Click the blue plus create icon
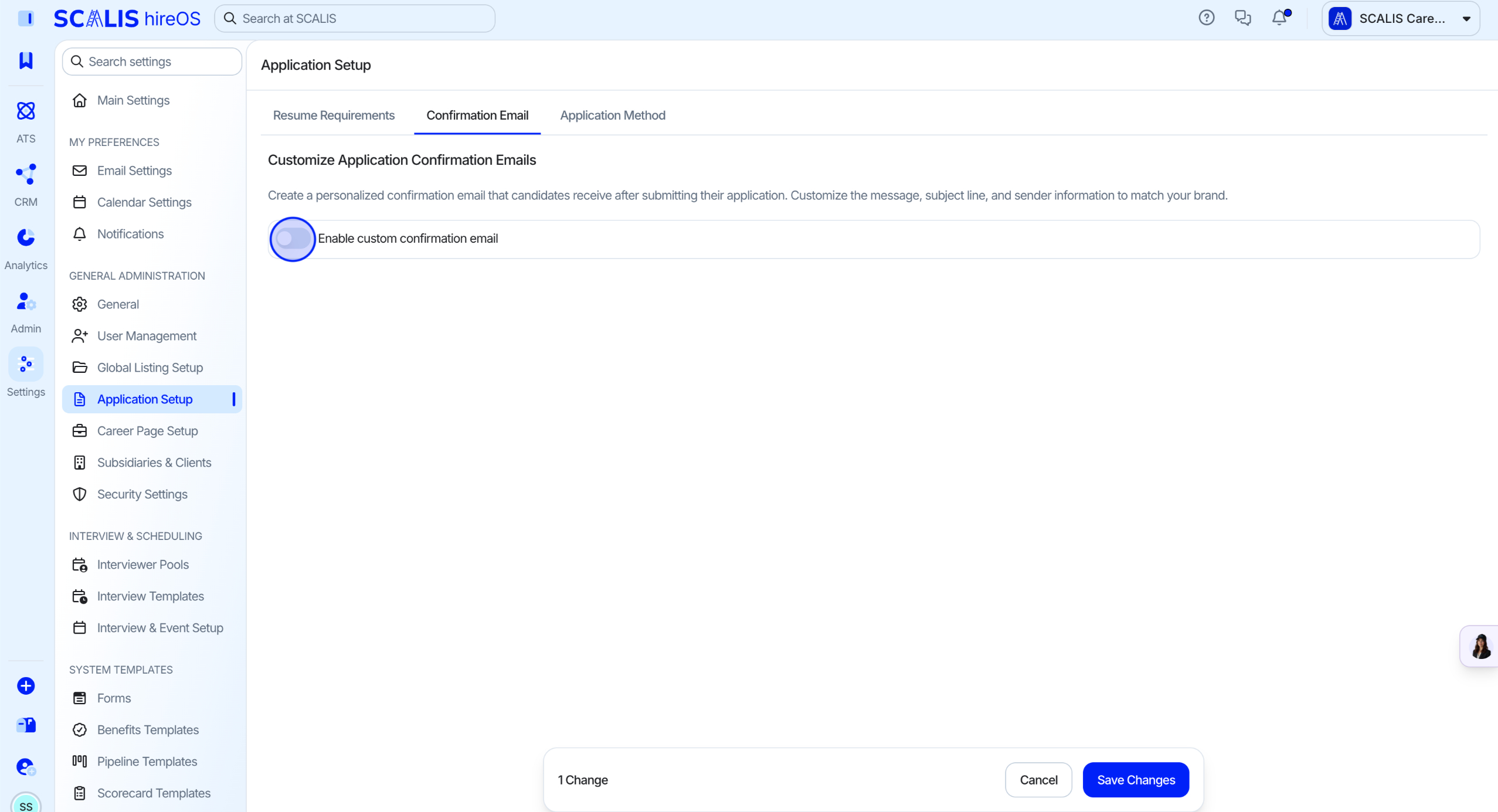The height and width of the screenshot is (812, 1498). [26, 685]
